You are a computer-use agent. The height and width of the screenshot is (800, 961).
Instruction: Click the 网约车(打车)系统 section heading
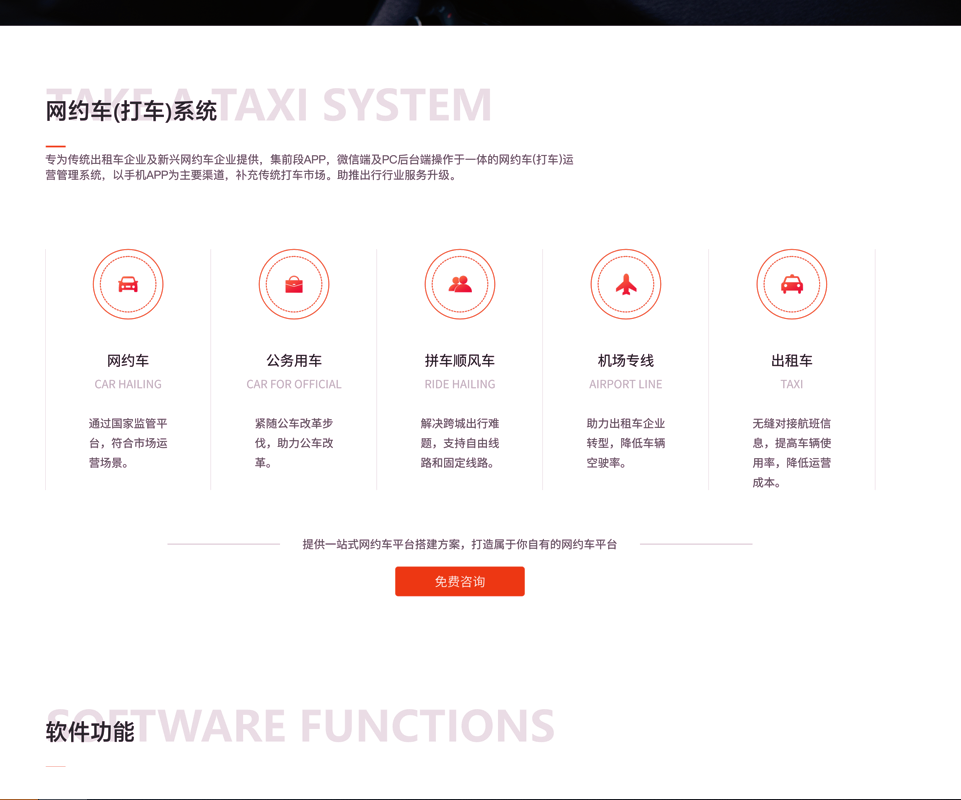[131, 111]
